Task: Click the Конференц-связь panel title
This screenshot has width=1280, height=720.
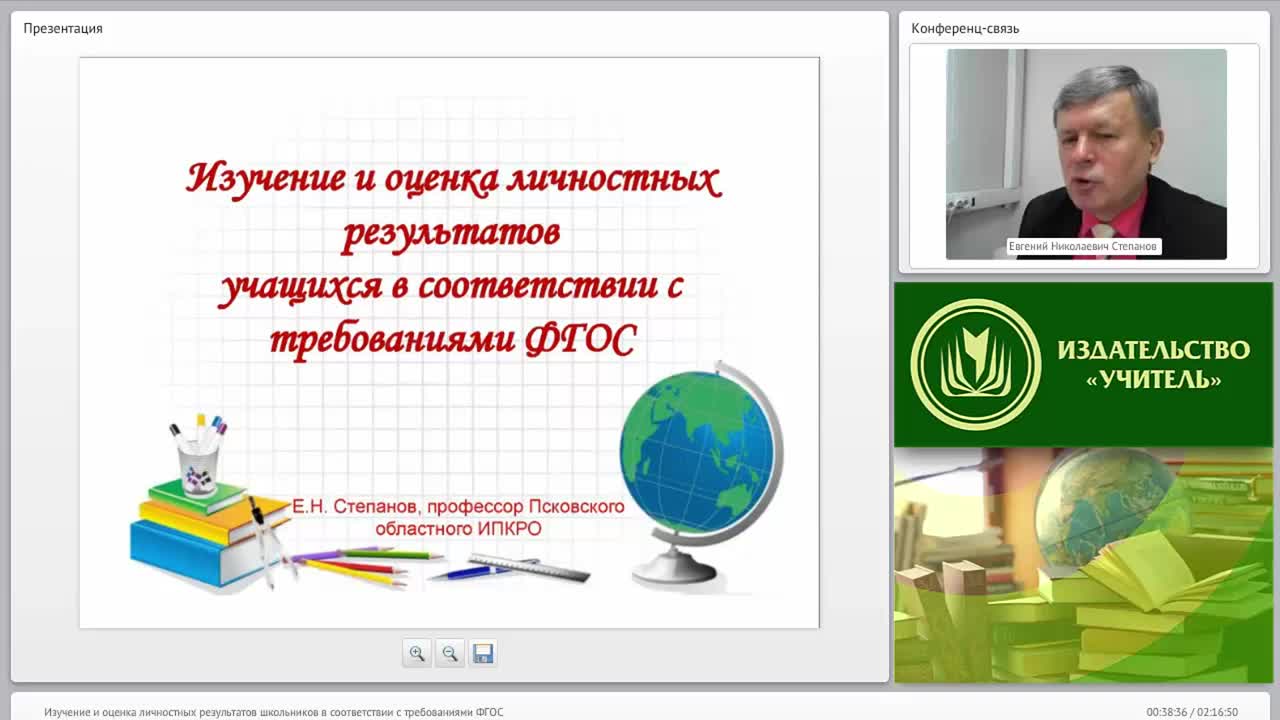Action: (965, 28)
